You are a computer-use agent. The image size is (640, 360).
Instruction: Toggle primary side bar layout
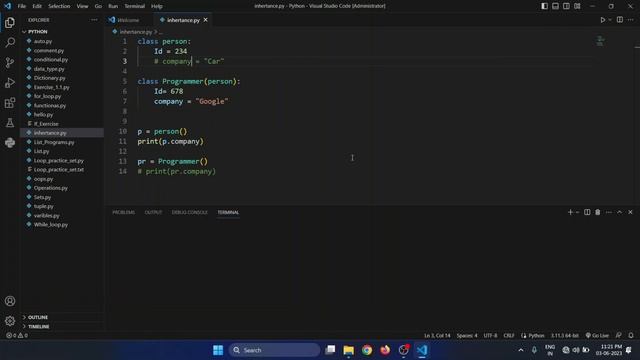pyautogui.click(x=544, y=6)
